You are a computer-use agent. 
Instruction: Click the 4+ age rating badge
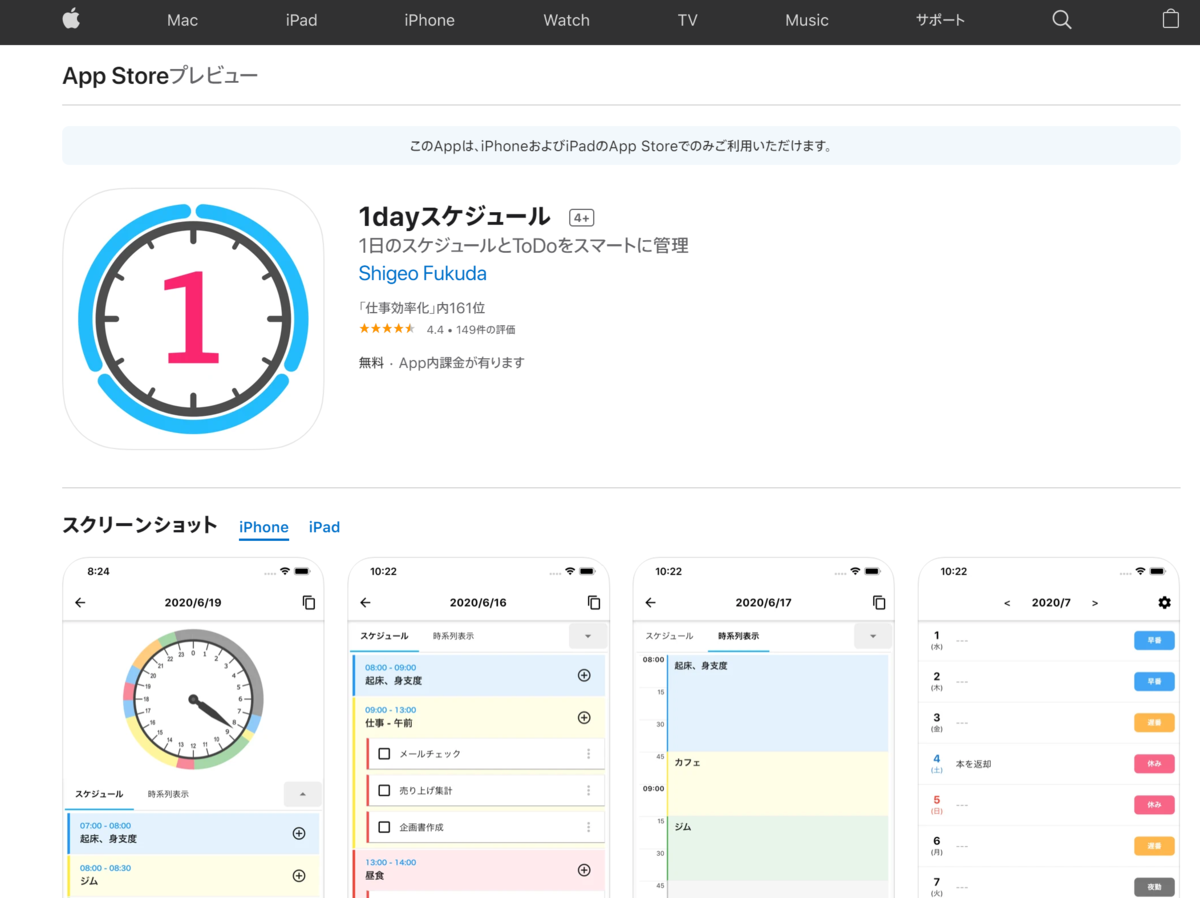point(582,217)
